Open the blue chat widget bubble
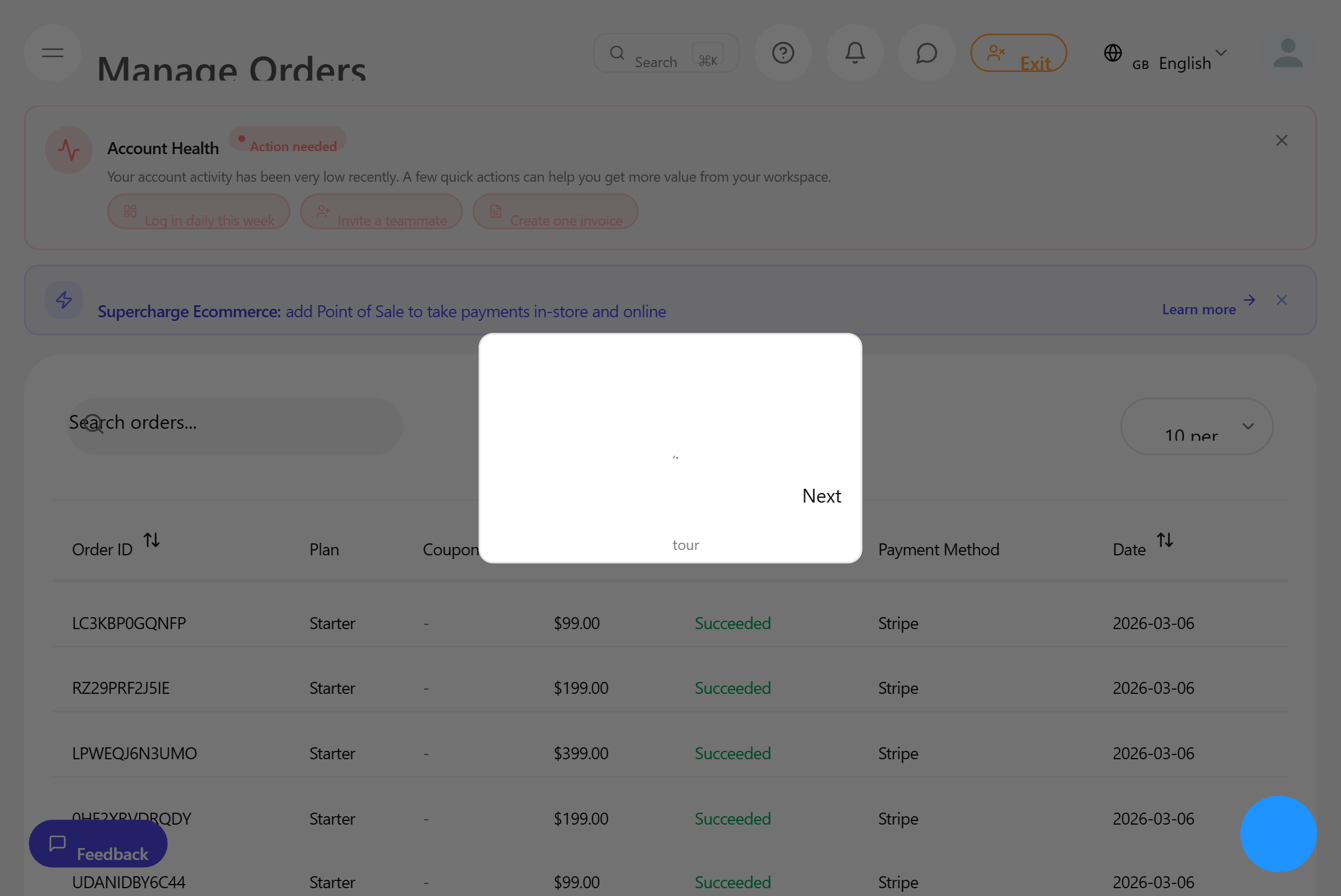Screen dimensions: 1341x896 pos(1278,834)
